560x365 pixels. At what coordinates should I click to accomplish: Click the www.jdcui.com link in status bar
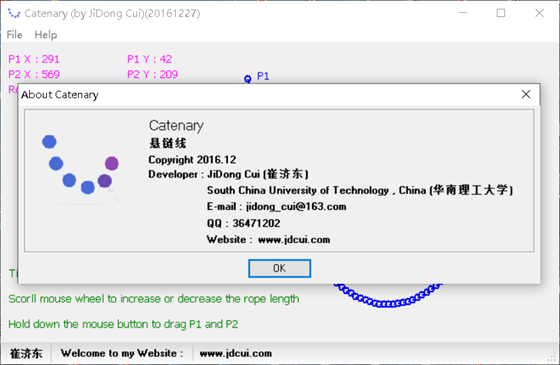click(236, 353)
